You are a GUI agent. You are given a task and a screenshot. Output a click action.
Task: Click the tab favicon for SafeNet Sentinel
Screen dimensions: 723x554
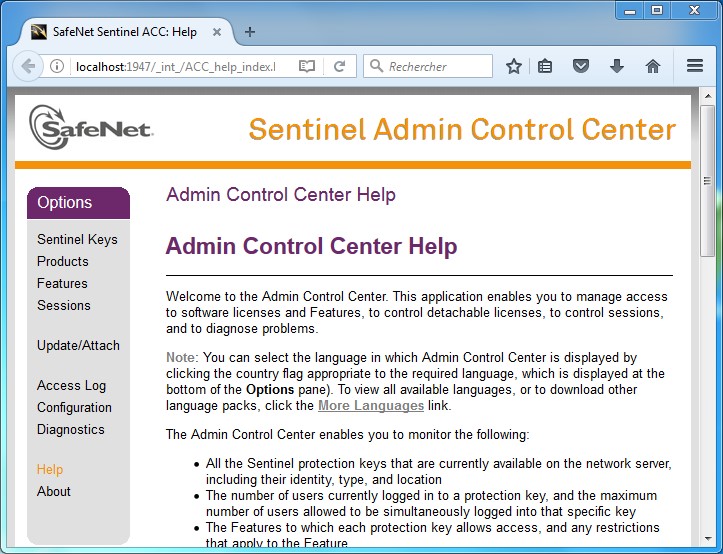39,32
